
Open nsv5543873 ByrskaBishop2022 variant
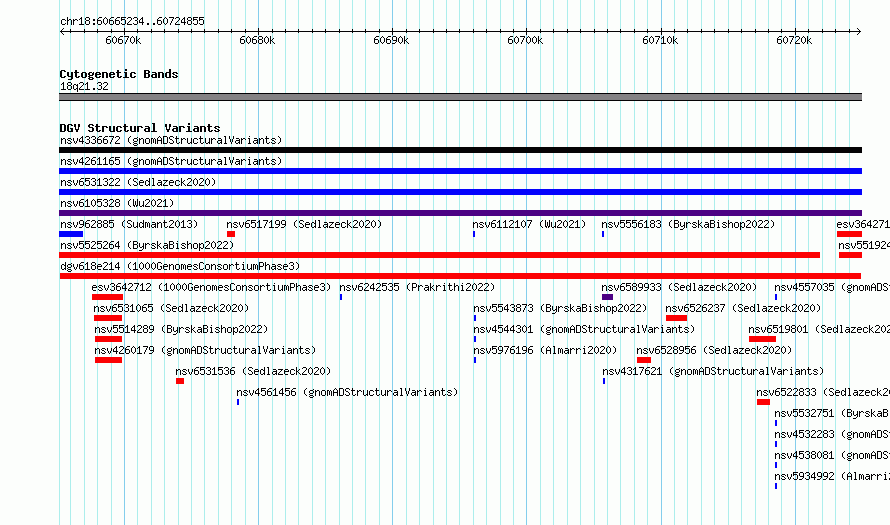click(x=560, y=308)
